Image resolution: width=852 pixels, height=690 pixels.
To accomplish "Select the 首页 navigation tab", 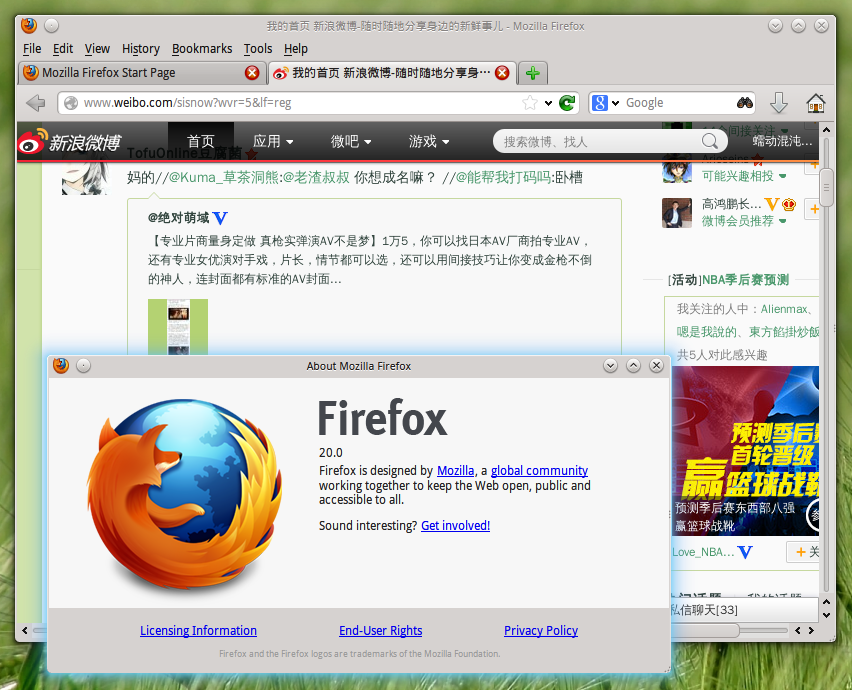I will pos(201,141).
